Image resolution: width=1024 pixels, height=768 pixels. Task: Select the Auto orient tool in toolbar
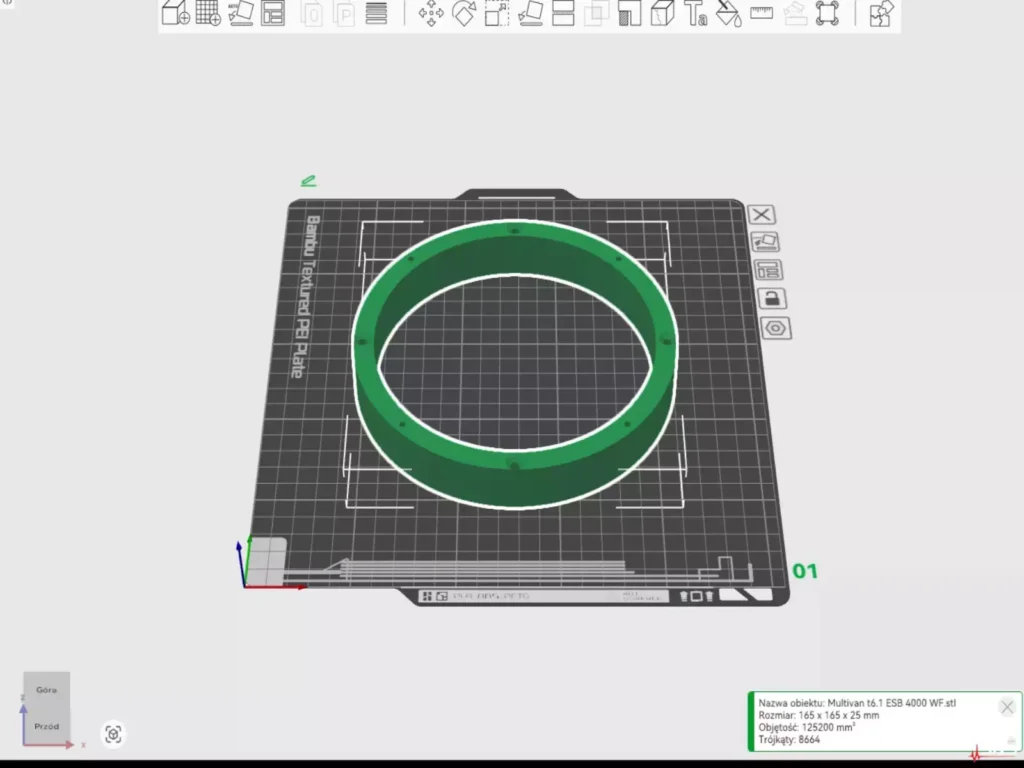coord(241,13)
